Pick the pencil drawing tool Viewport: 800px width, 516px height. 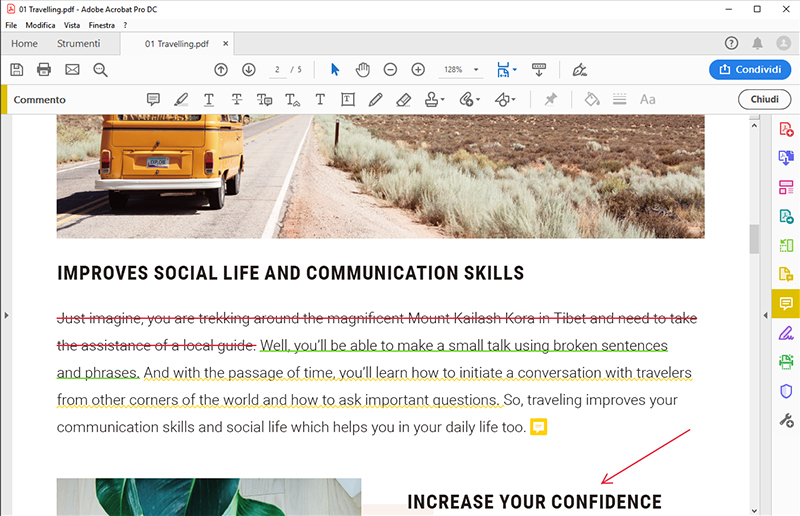[x=375, y=100]
